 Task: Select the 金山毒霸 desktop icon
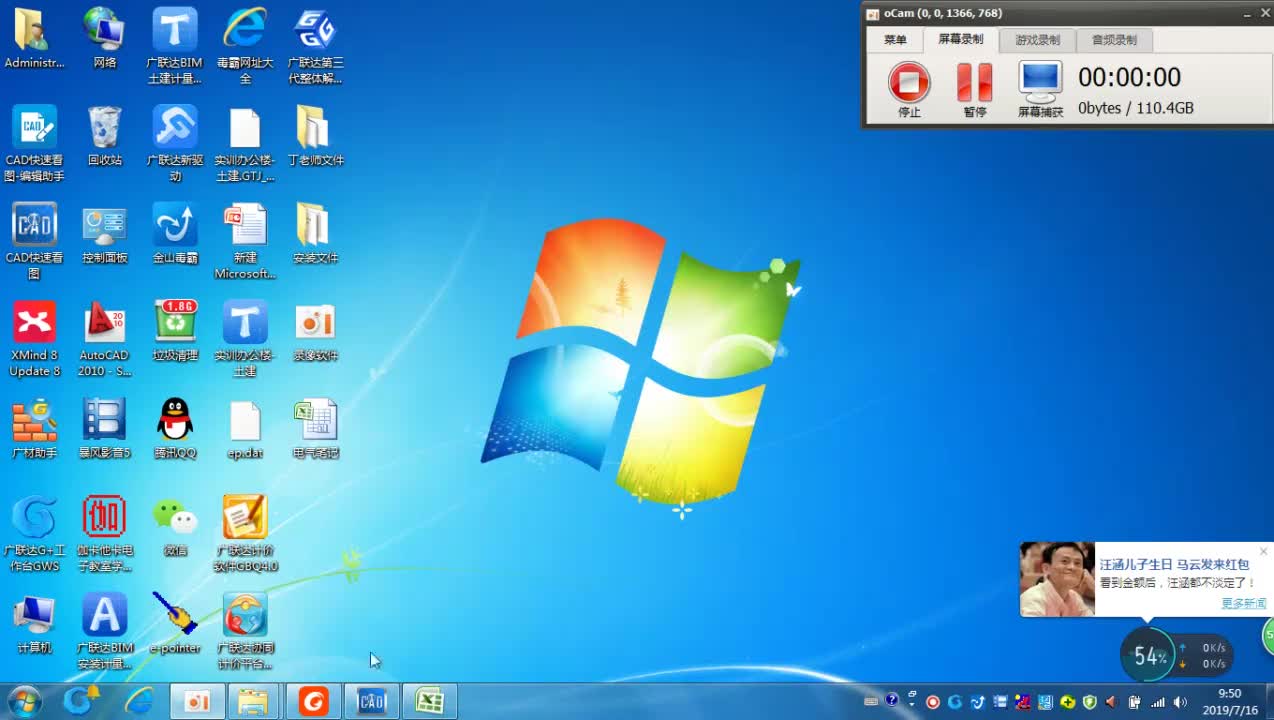click(x=175, y=233)
